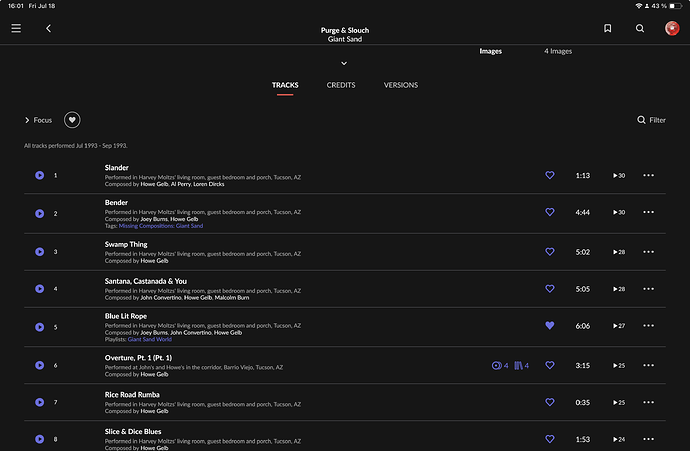Open the profile avatar menu
This screenshot has height=451, width=690.
(x=672, y=29)
